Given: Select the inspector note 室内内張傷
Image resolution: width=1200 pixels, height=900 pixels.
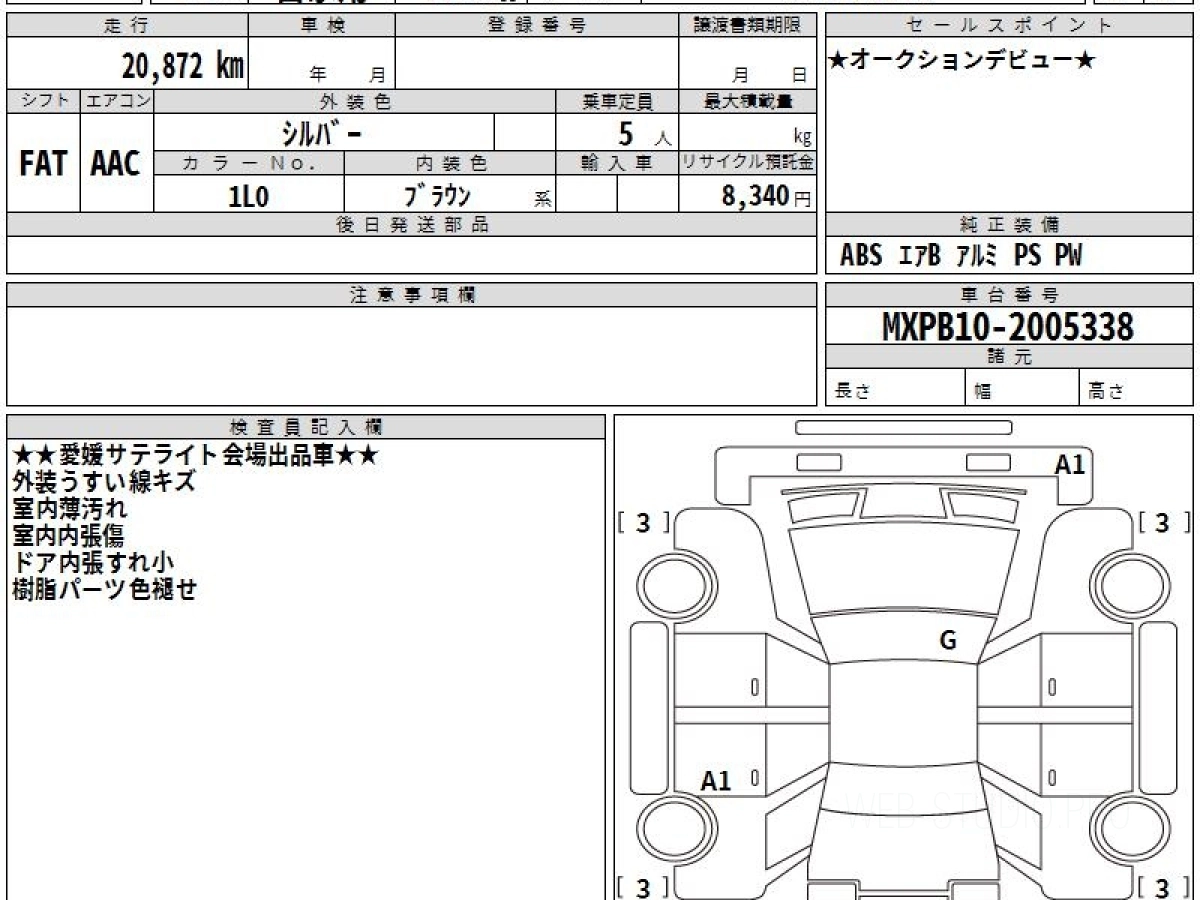Looking at the screenshot, I should (x=68, y=536).
